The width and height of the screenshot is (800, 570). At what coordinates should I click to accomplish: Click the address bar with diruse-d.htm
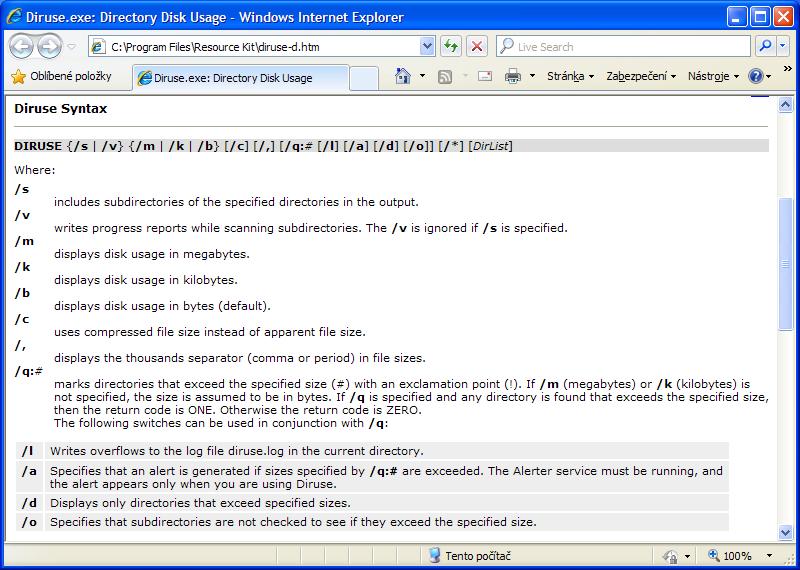[x=261, y=47]
